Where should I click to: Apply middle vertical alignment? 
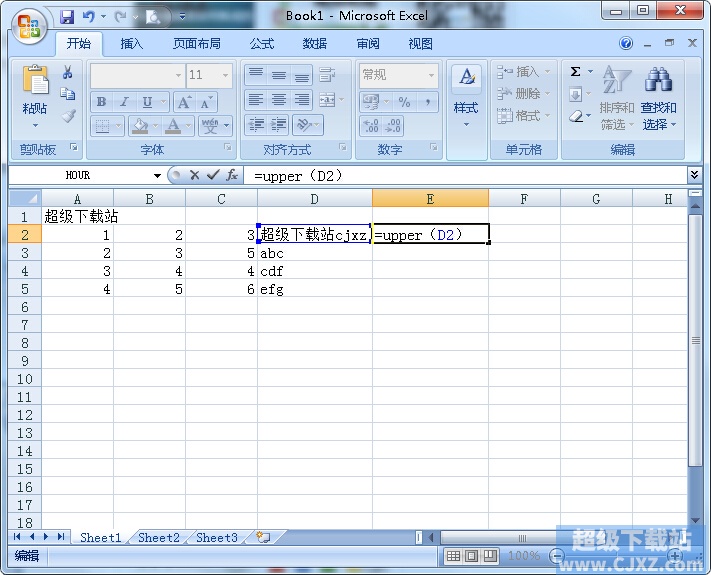(x=279, y=75)
